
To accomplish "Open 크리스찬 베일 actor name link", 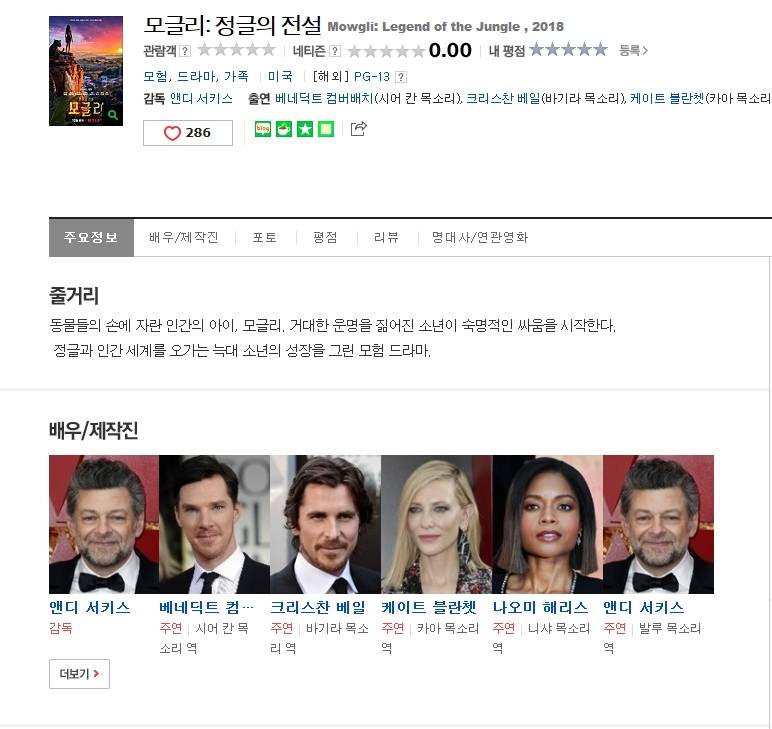I will pyautogui.click(x=318, y=608).
